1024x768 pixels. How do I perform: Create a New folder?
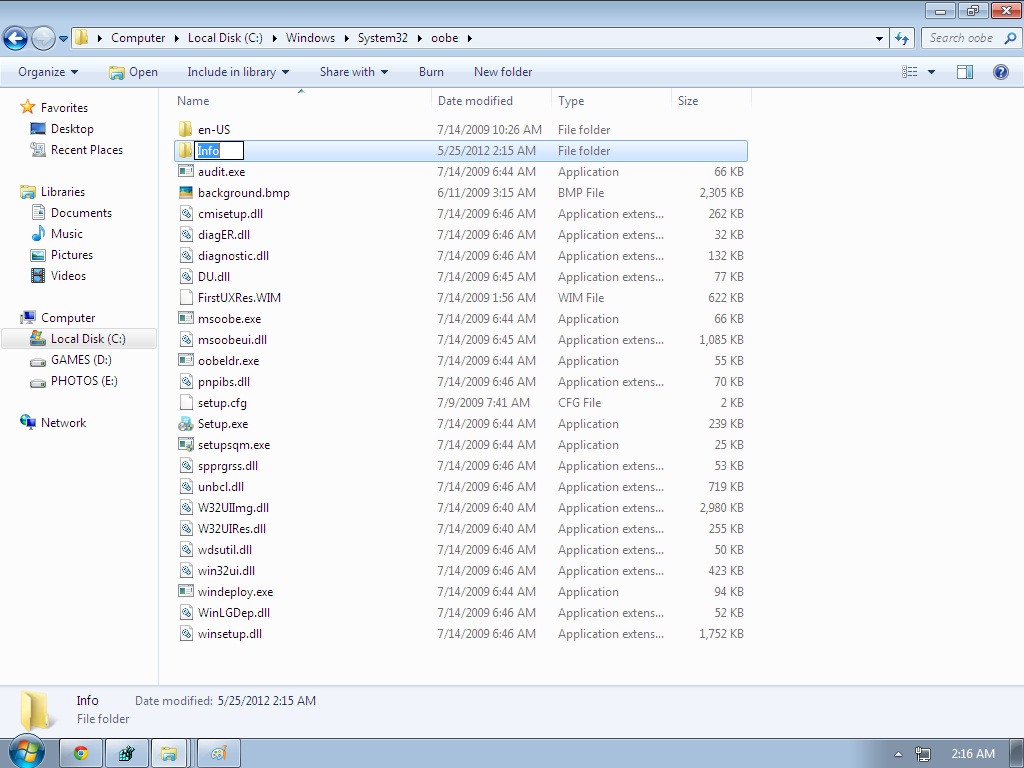tap(503, 72)
